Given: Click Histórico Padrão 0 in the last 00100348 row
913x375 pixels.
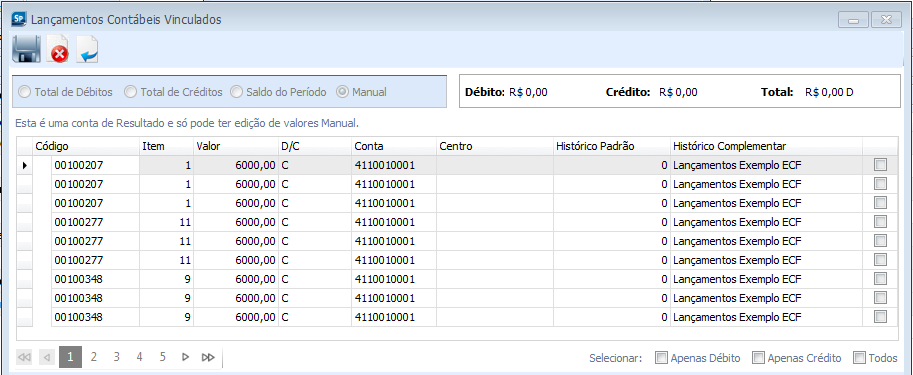Looking at the screenshot, I should coord(611,317).
